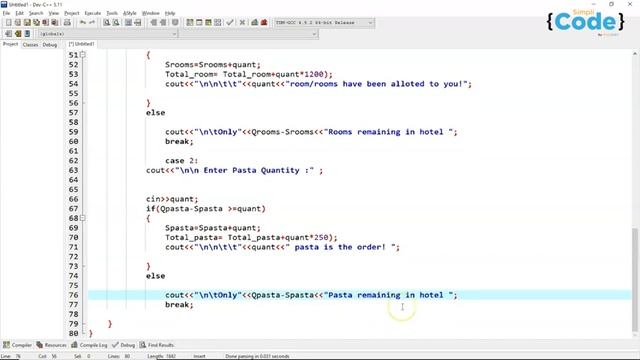The height and width of the screenshot is (360, 640).
Task: Click the red Delete Profiling Information icon
Action: point(264,22)
